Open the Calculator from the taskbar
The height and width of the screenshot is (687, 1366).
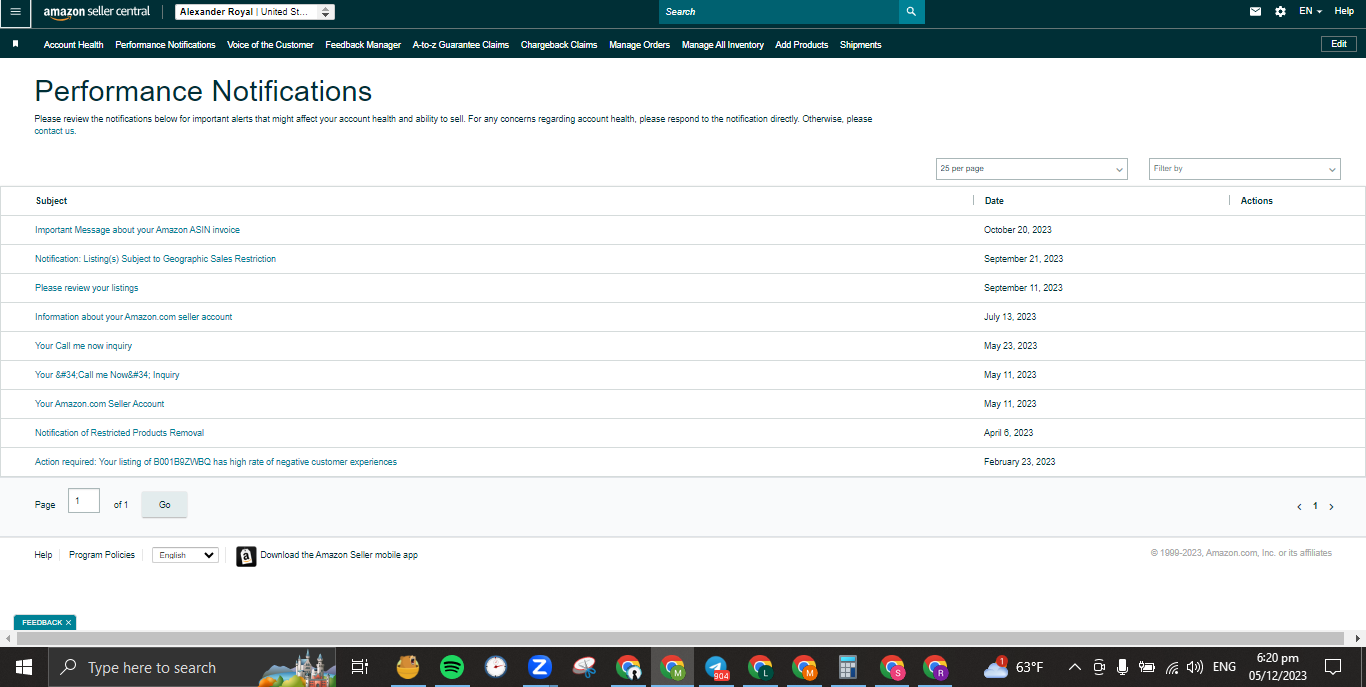pos(848,667)
